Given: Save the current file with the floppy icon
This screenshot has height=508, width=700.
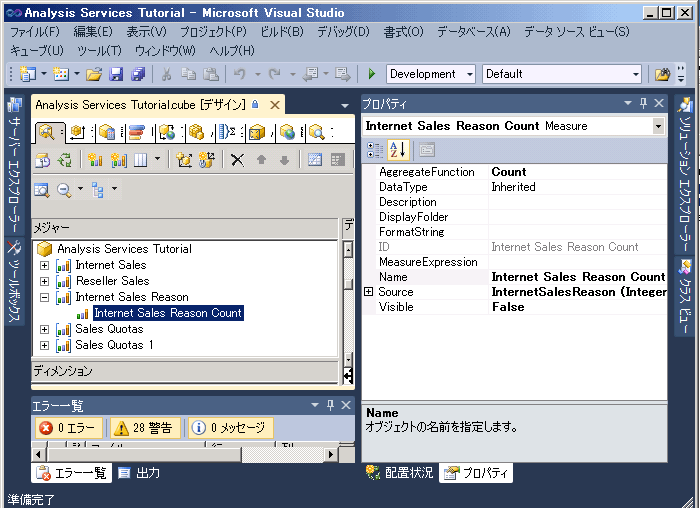Looking at the screenshot, I should tap(116, 74).
